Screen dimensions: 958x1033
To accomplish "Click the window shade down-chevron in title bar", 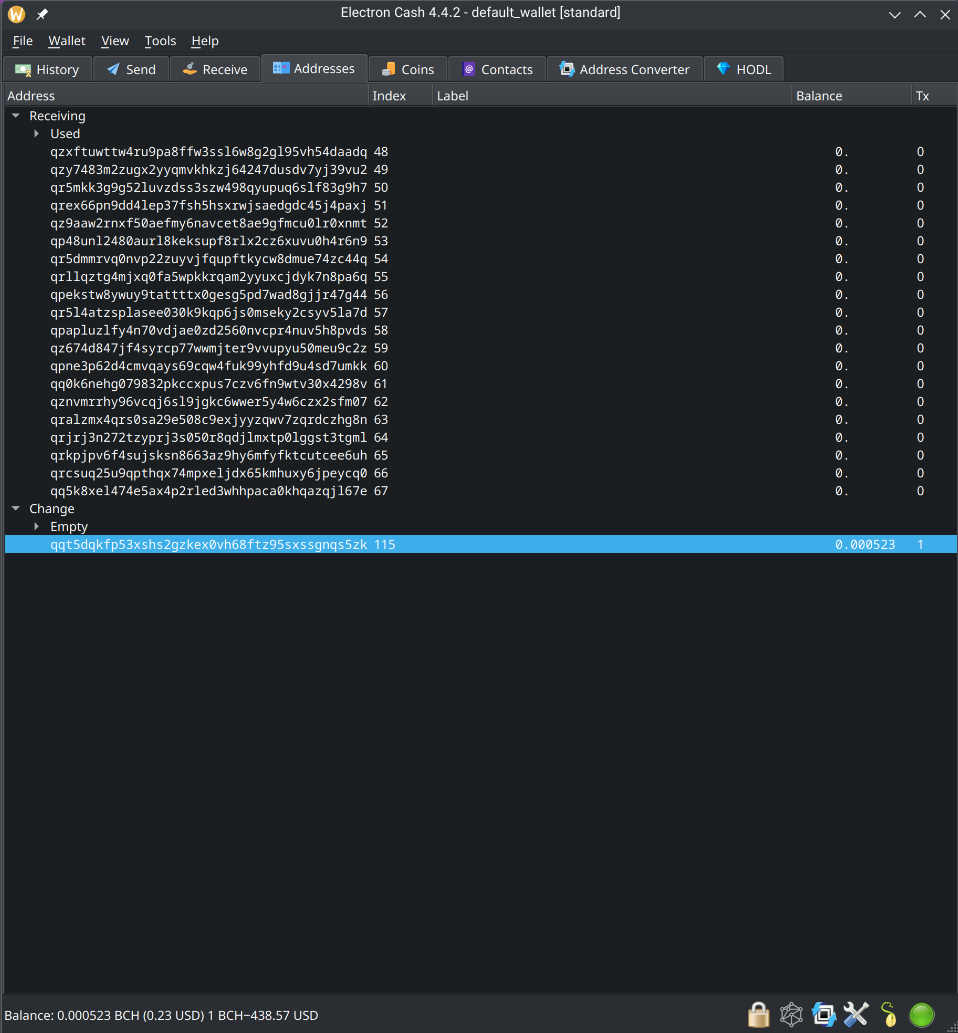I will click(x=894, y=14).
